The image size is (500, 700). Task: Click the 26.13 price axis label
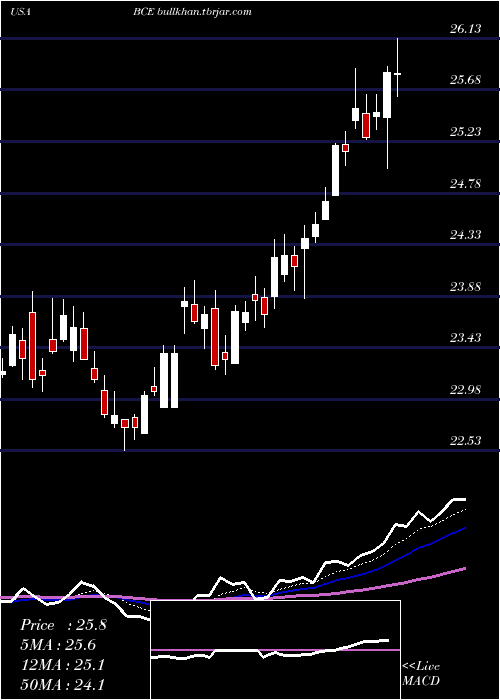pyautogui.click(x=466, y=29)
